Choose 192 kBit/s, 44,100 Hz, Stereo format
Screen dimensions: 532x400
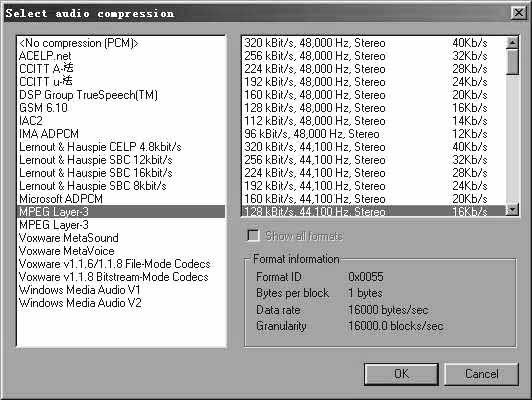[x=374, y=186]
